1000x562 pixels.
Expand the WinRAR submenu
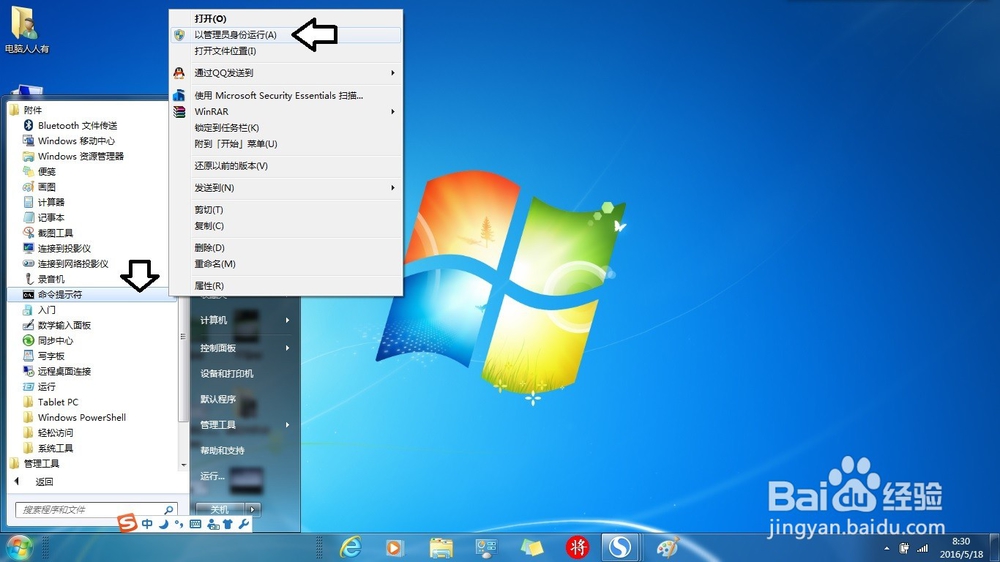[x=286, y=112]
